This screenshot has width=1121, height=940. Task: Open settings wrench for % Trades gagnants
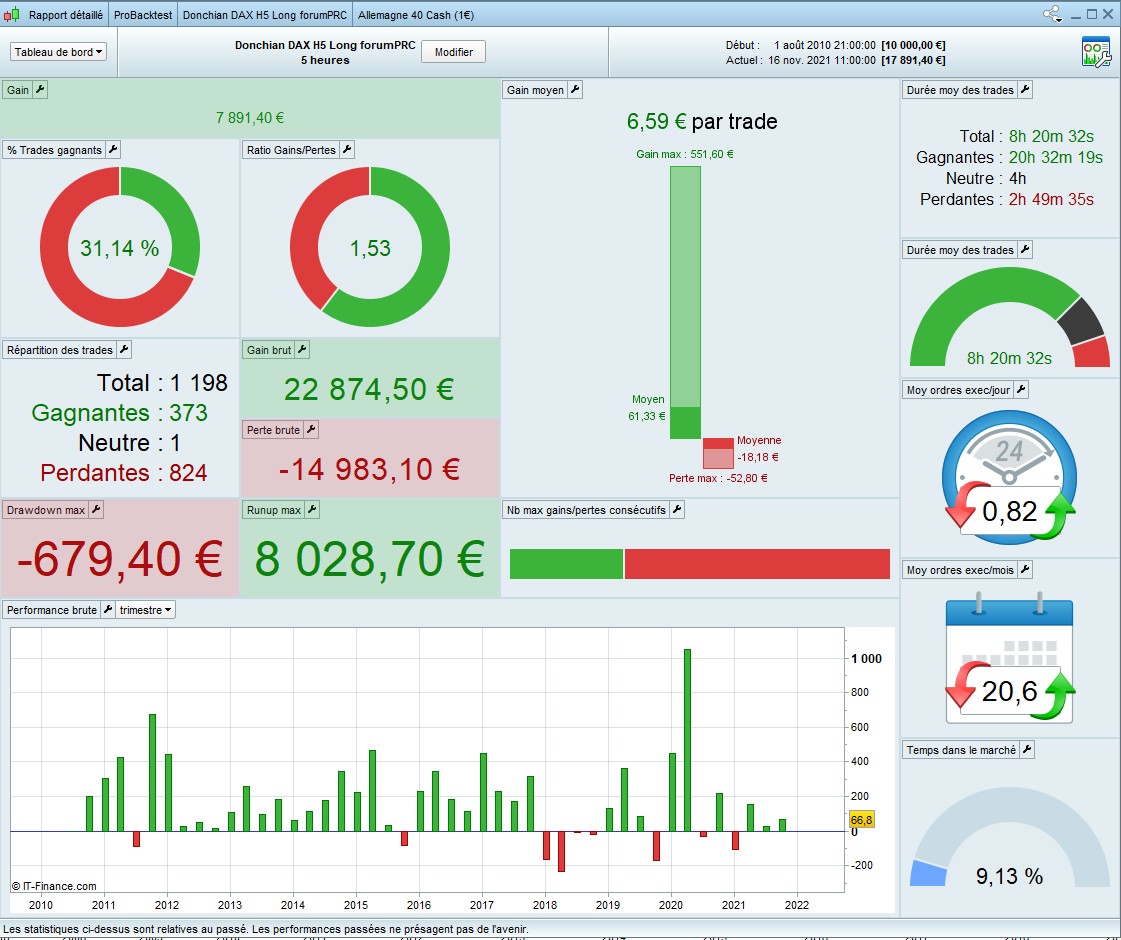pyautogui.click(x=113, y=149)
